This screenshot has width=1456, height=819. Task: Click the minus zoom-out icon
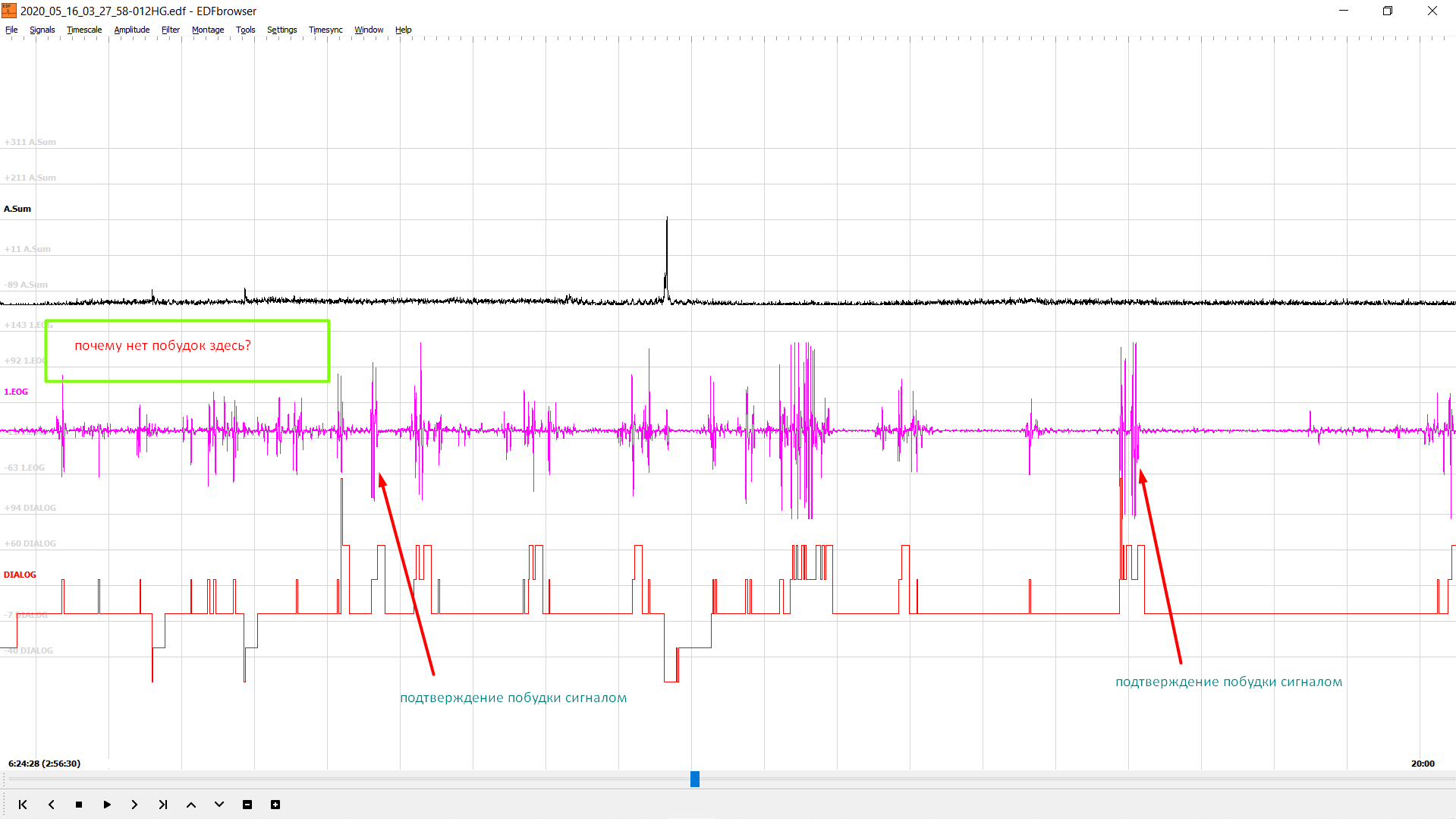pos(247,805)
